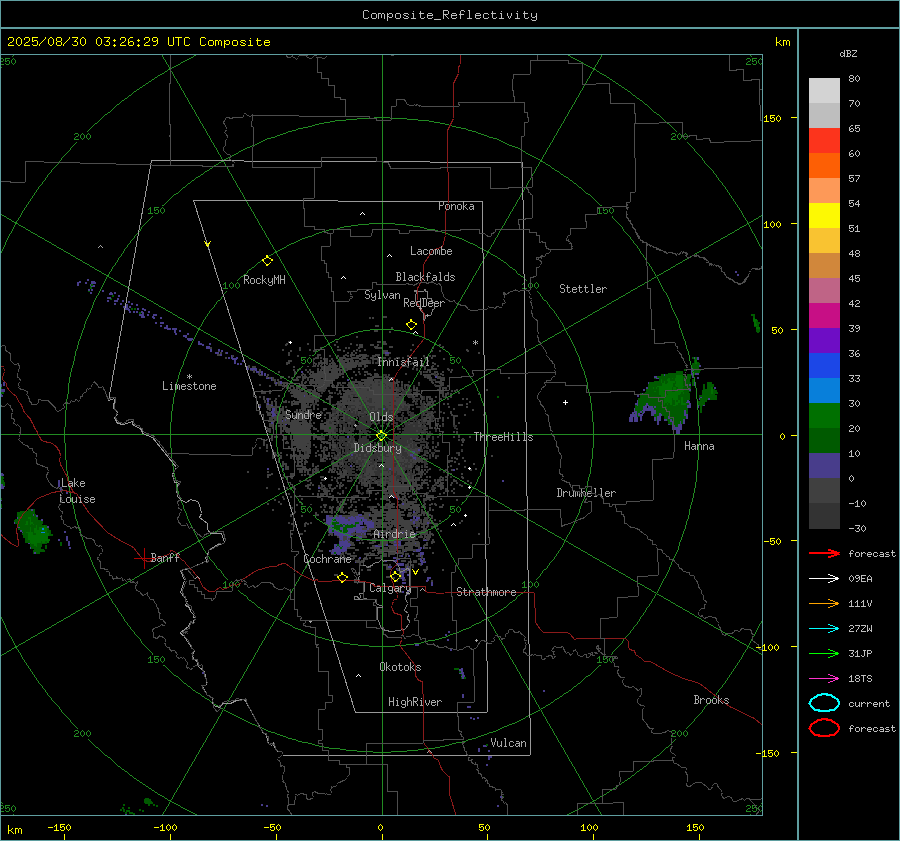This screenshot has width=900, height=841.
Task: Click the red swatch in the dBZ scale
Action: coord(824,141)
